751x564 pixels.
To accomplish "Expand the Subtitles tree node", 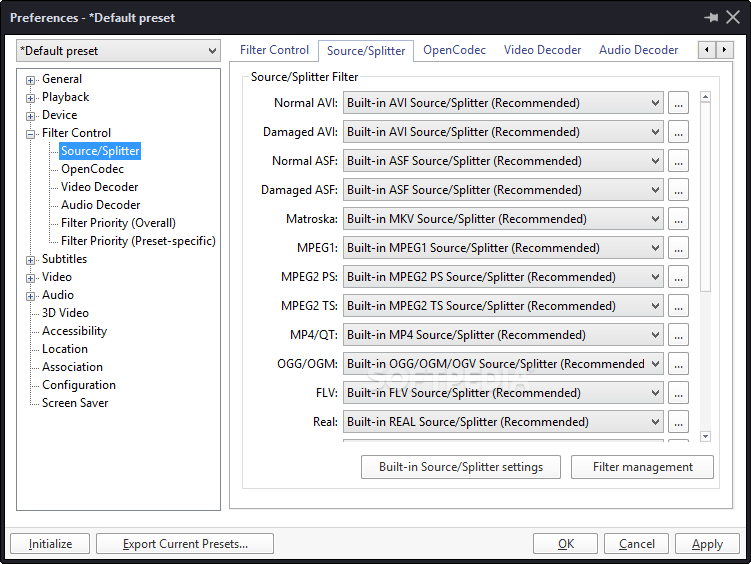I will tap(31, 260).
